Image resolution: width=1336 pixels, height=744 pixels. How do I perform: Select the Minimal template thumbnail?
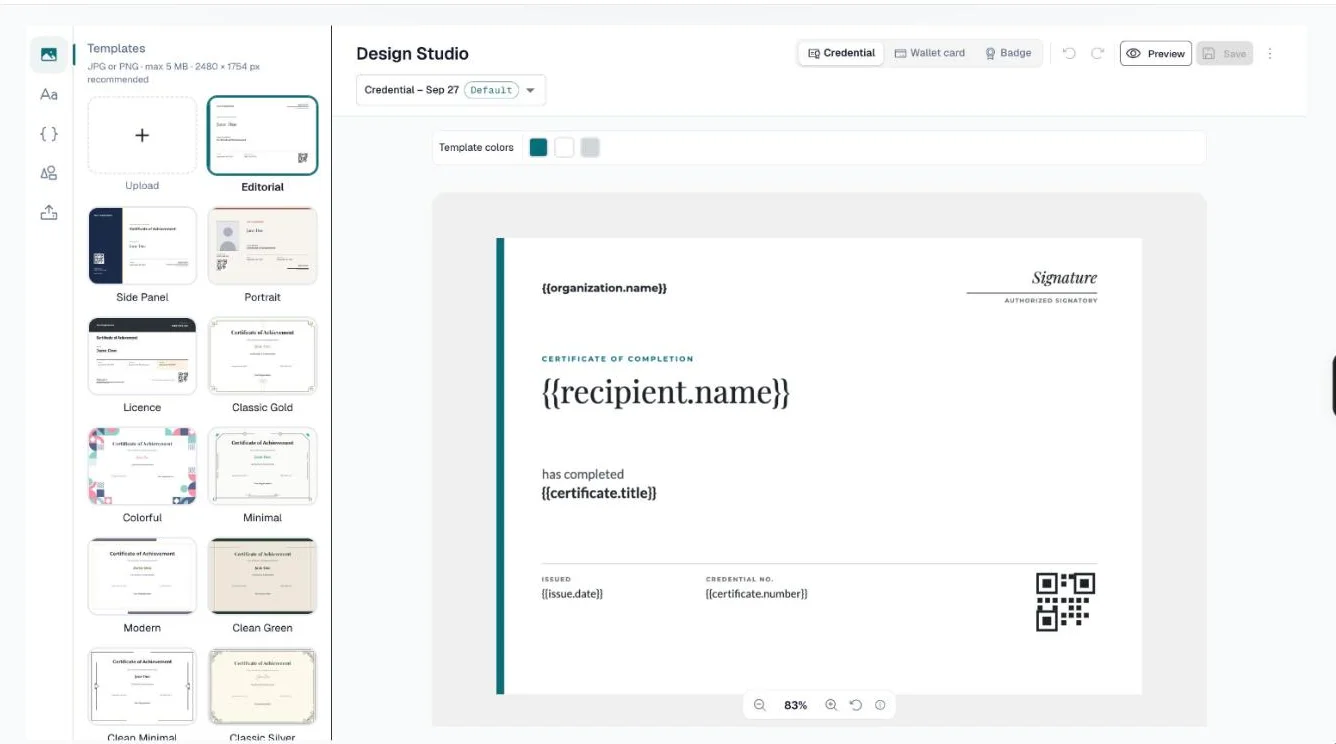coord(262,466)
